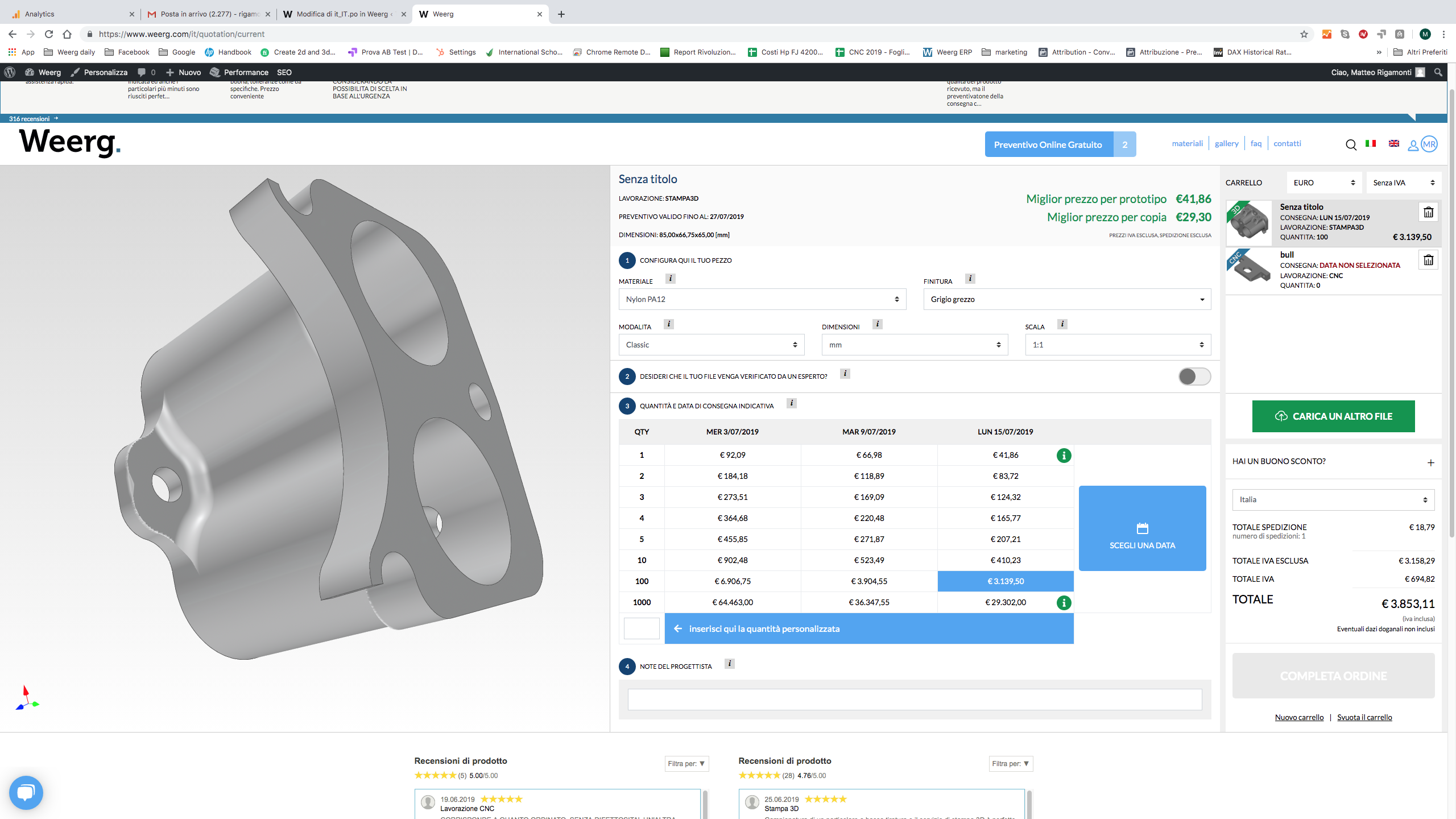Open the live chat bubble icon
The height and width of the screenshot is (819, 1456).
point(26,792)
